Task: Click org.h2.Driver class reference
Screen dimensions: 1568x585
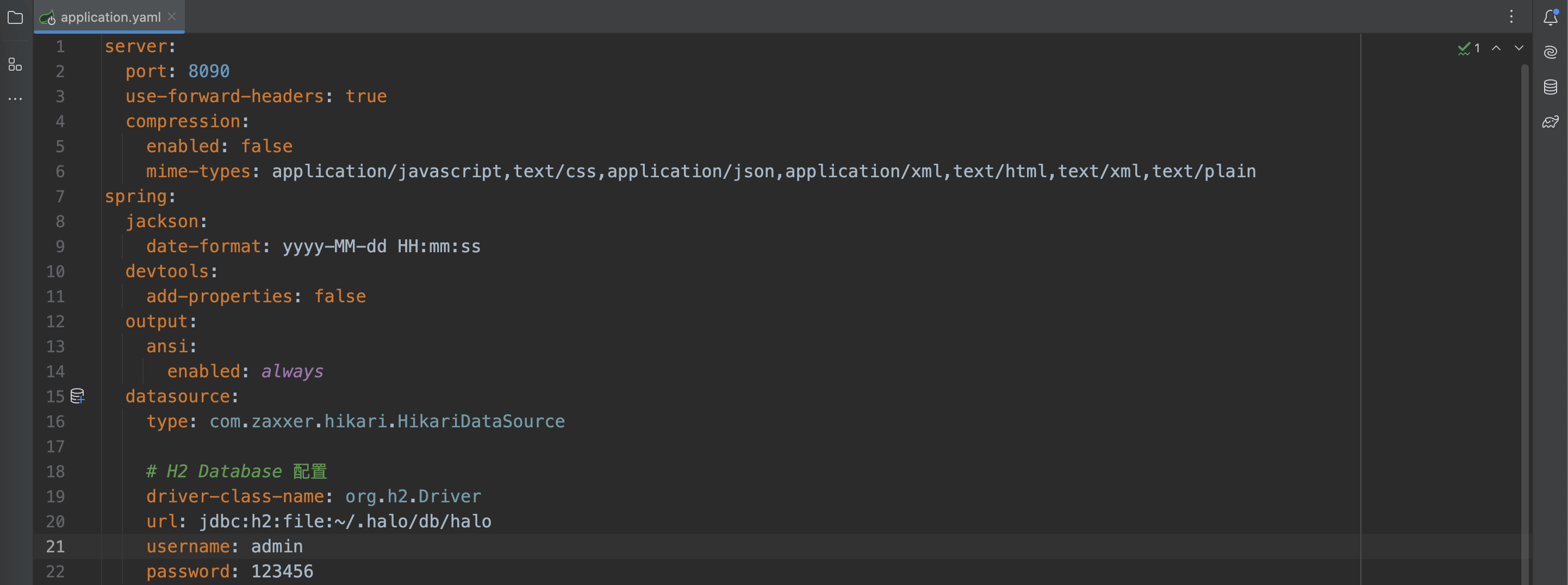Action: click(x=413, y=496)
